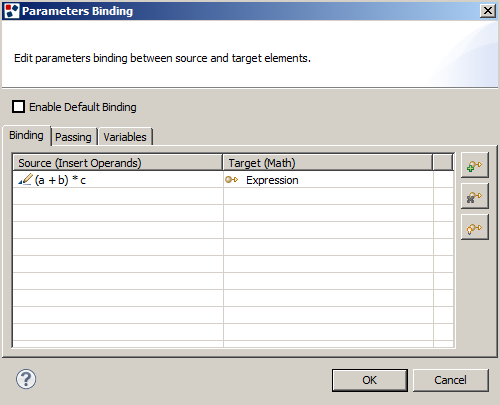Delete binding using the gray X icon

pos(475,197)
